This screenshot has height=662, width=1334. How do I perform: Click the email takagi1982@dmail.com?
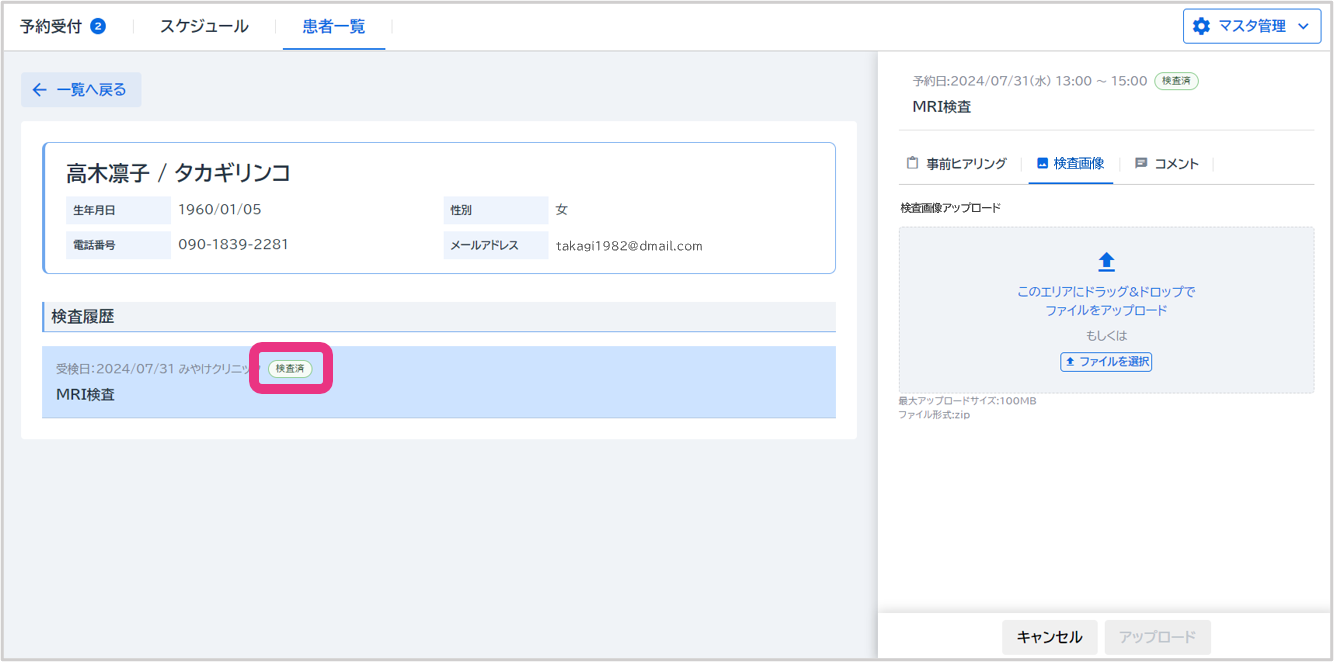click(629, 246)
